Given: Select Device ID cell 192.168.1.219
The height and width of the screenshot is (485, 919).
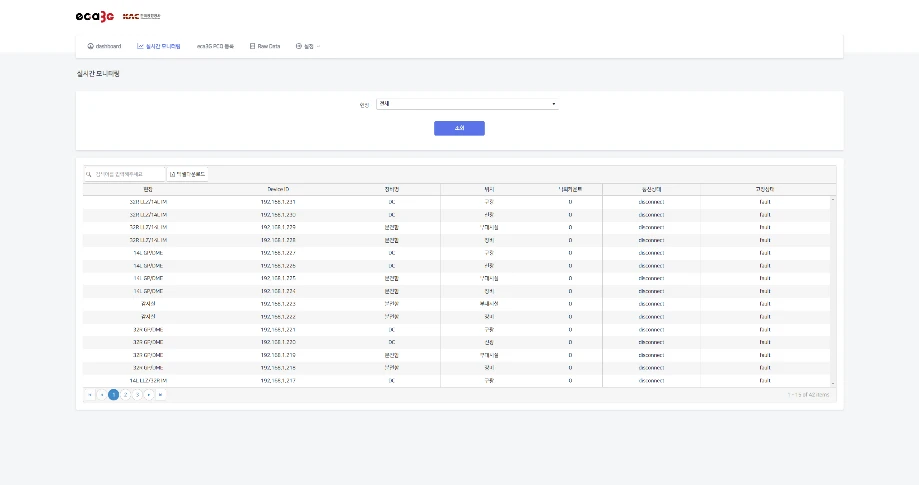Looking at the screenshot, I should point(278,355).
